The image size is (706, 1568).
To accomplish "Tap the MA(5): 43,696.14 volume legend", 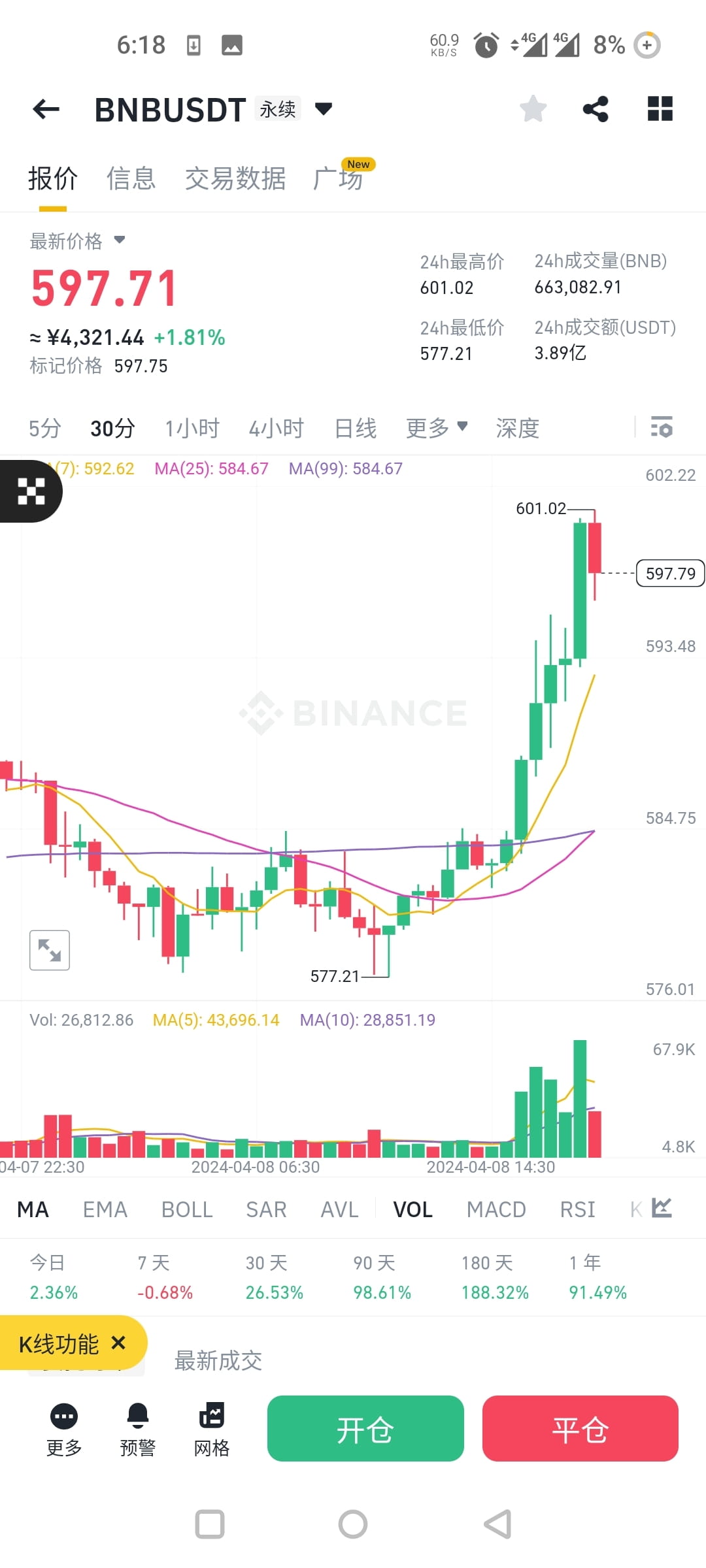I will pos(216,1020).
